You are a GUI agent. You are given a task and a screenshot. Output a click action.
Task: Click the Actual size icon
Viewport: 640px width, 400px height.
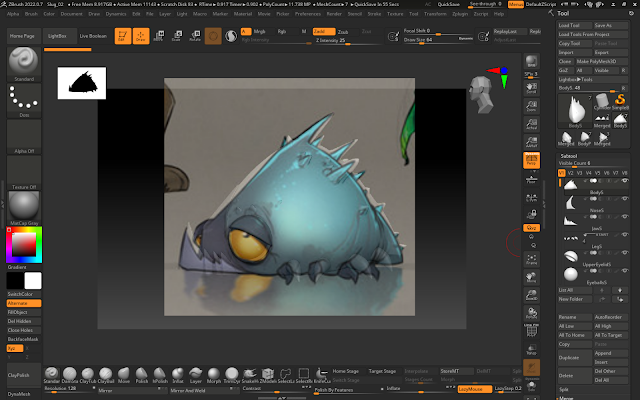pos(531,124)
